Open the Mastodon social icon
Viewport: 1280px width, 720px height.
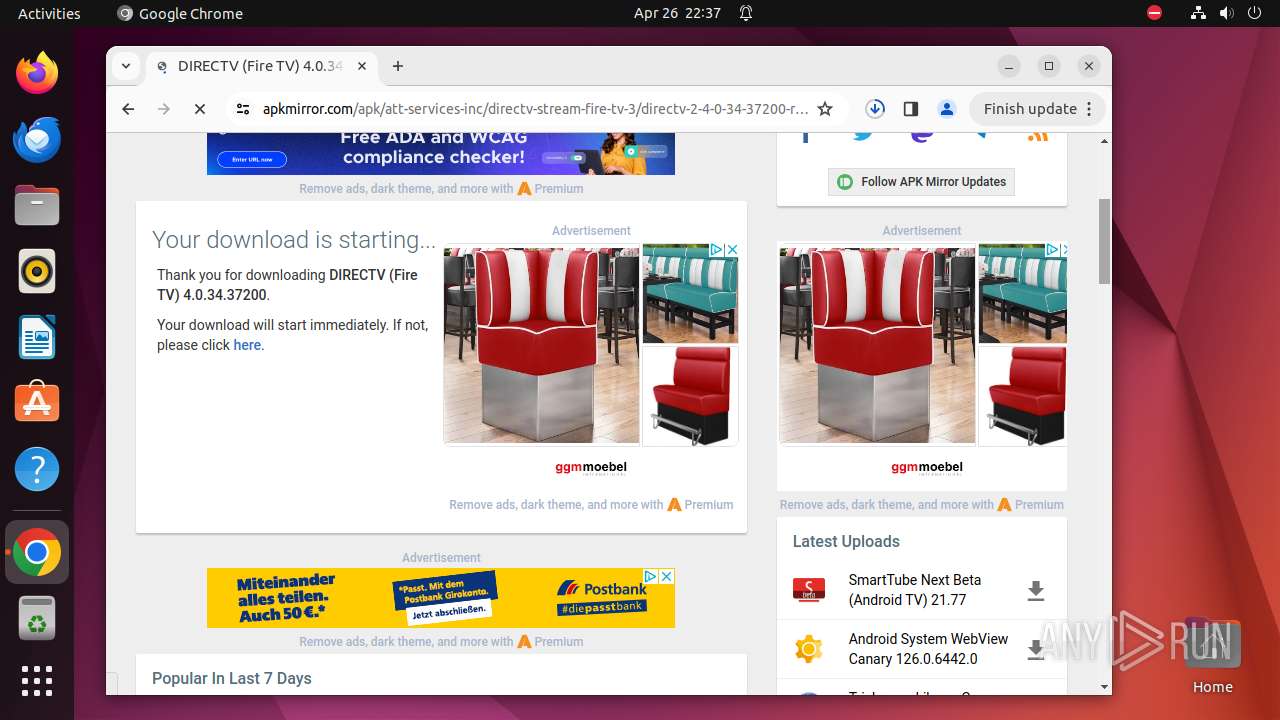tap(922, 135)
